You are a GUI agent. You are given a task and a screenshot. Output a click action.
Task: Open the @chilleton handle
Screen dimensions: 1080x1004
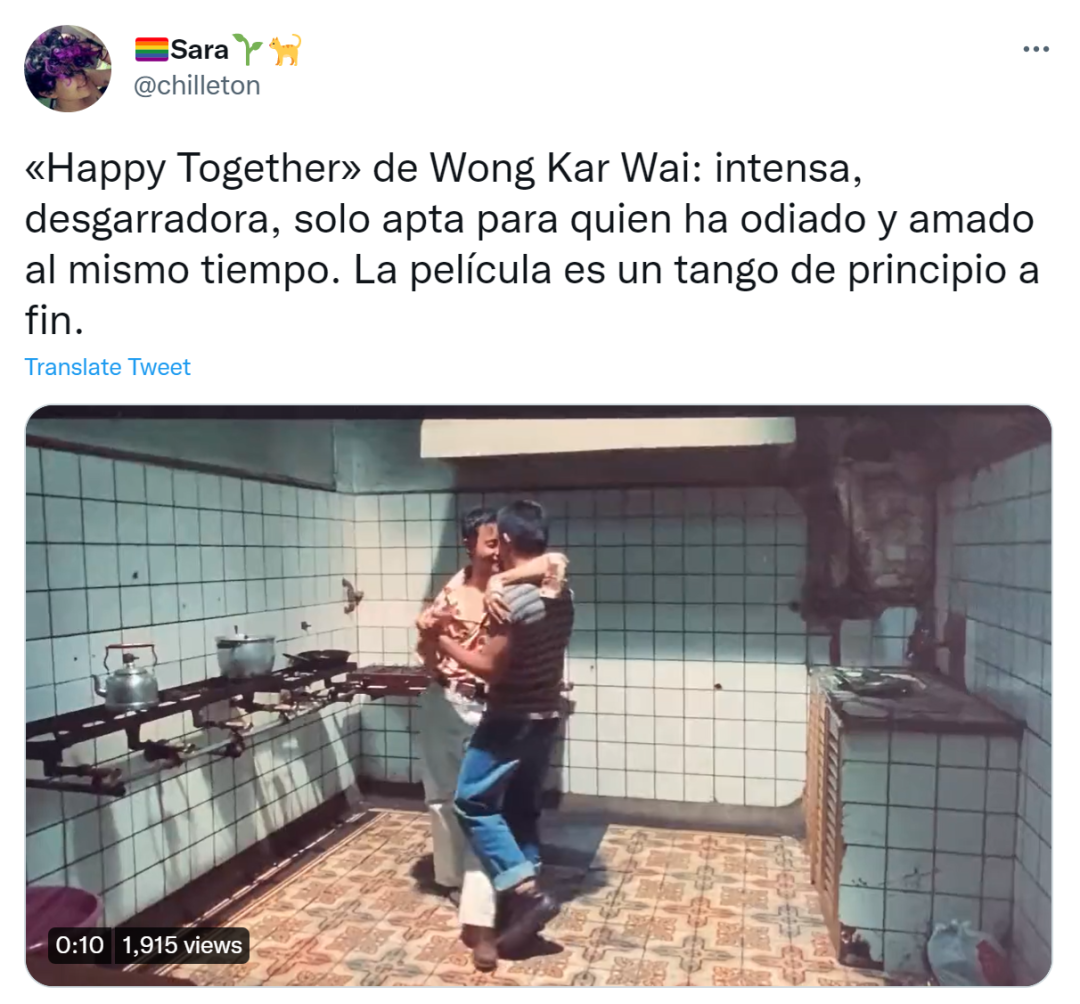pyautogui.click(x=197, y=86)
